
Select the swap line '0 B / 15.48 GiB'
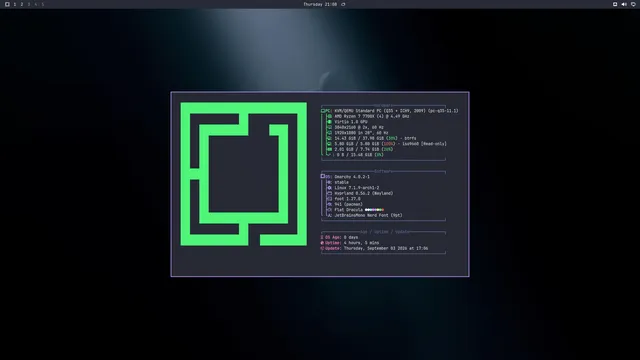tap(354, 155)
